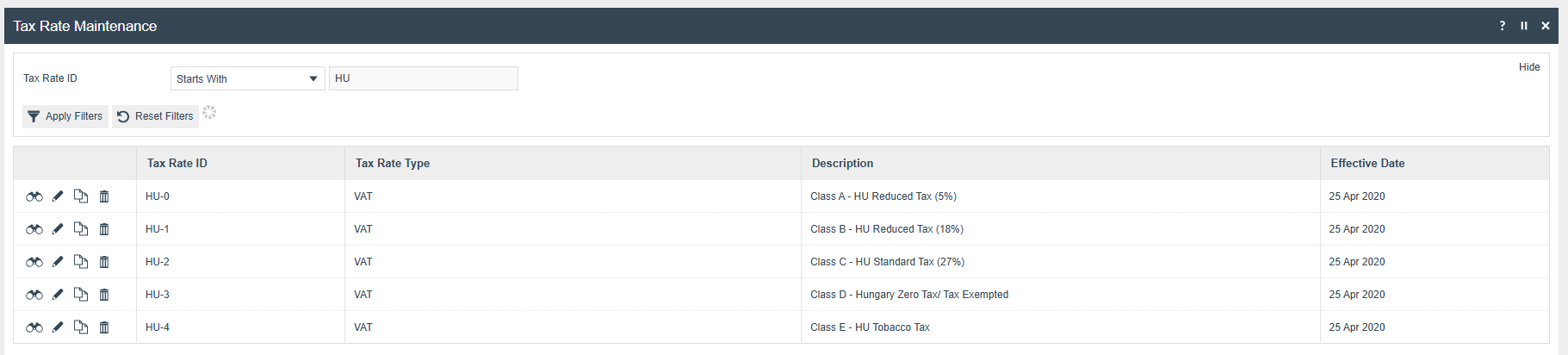Delete the HU-3 tax rate trash icon
Screen dimensions: 1568x355
tap(104, 295)
